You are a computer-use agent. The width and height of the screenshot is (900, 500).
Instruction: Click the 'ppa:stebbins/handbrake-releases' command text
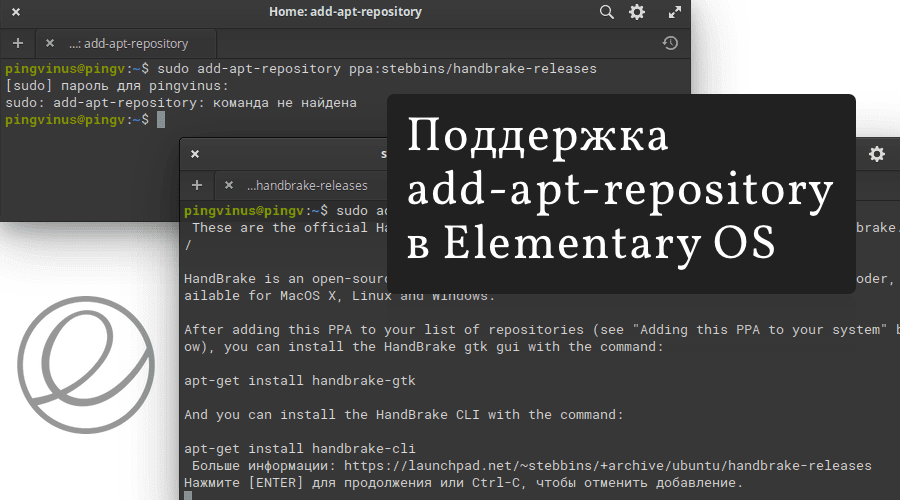click(473, 69)
